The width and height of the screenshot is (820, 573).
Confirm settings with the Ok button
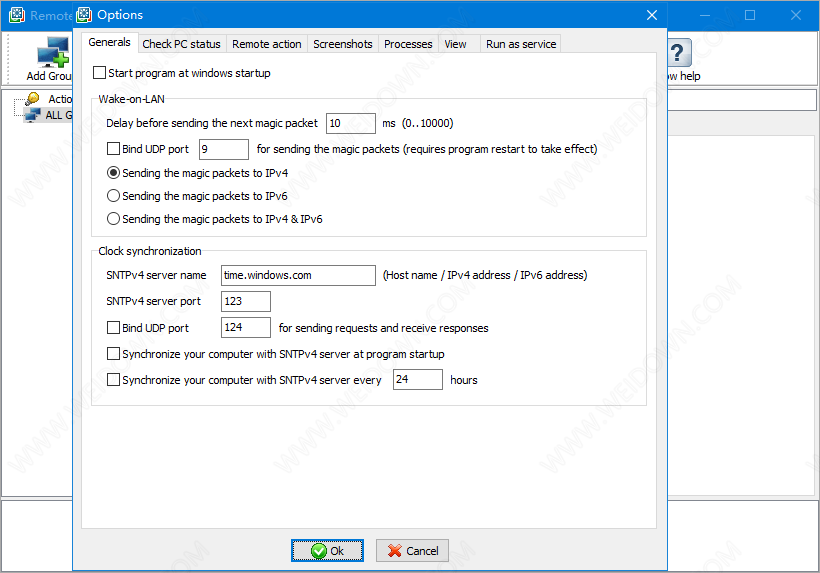point(327,551)
